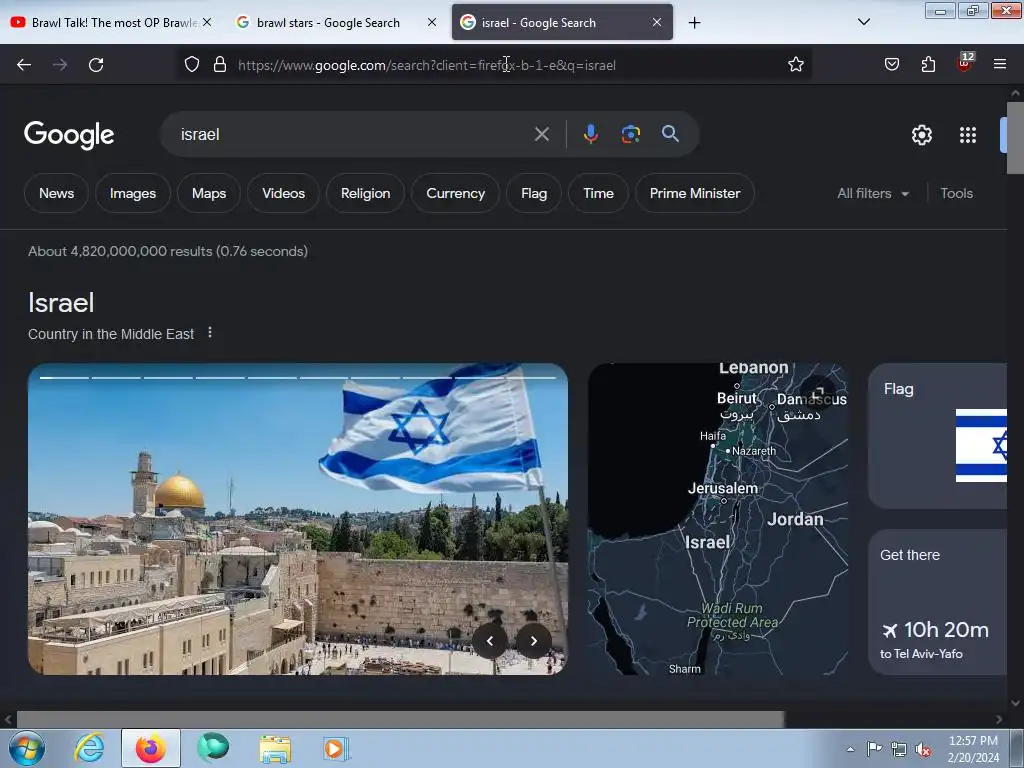Screen dimensions: 1024x768
Task: Expand the Israel map to fullscreen
Action: click(818, 393)
